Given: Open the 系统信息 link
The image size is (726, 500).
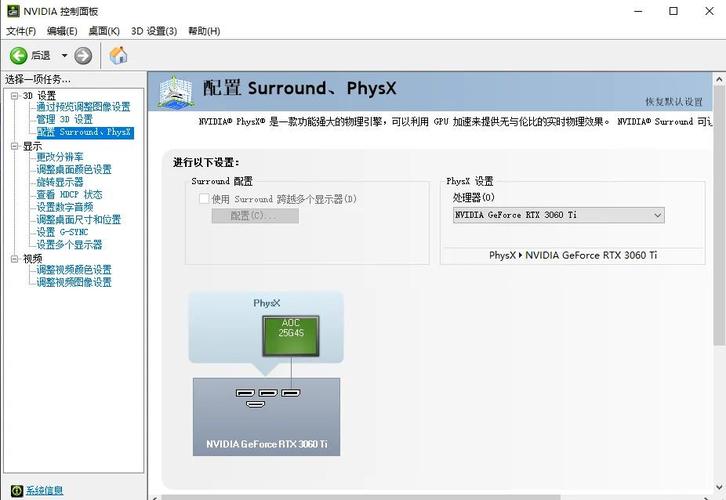Looking at the screenshot, I should [44, 490].
